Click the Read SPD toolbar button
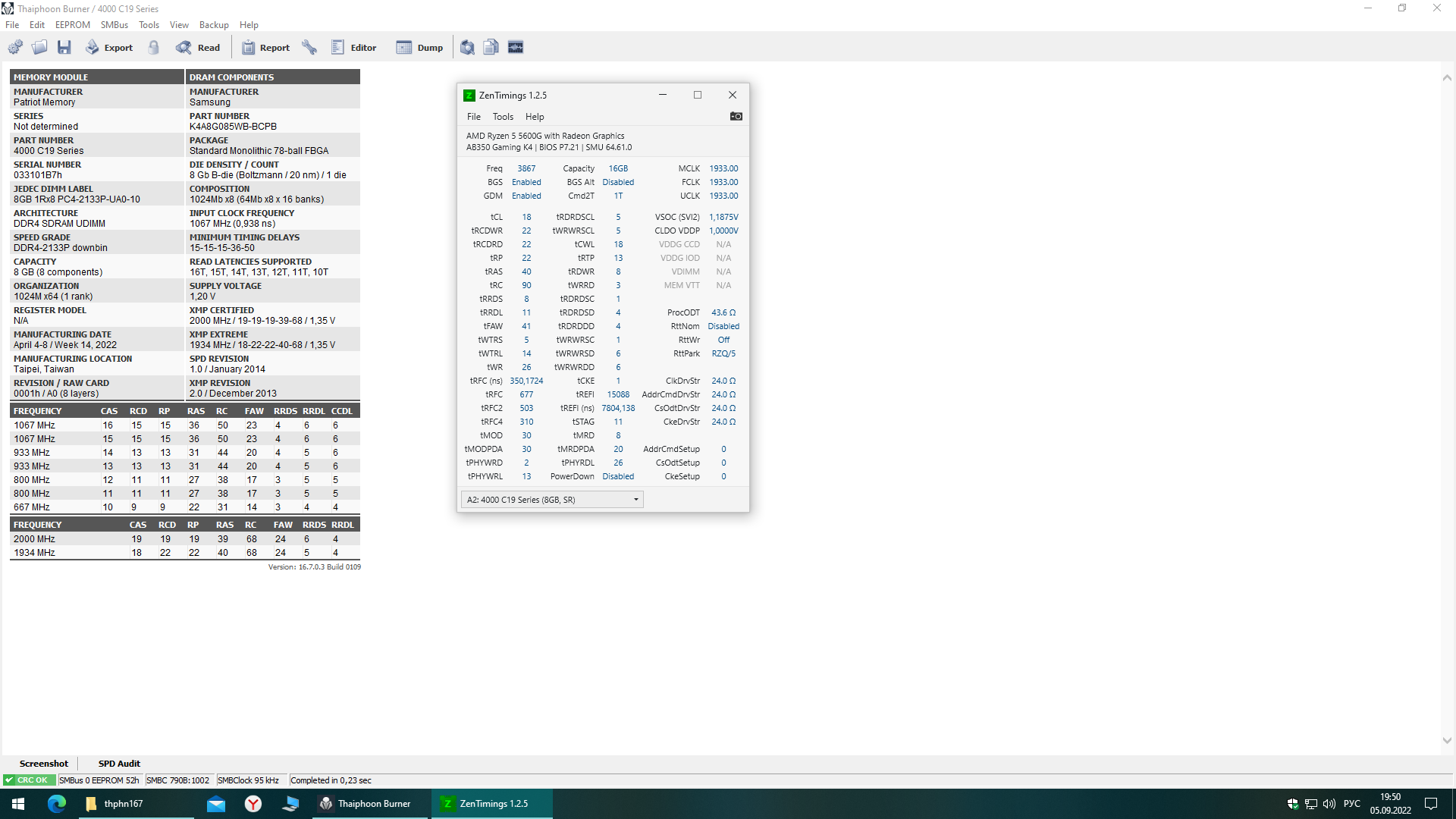1456x819 pixels. click(x=198, y=47)
